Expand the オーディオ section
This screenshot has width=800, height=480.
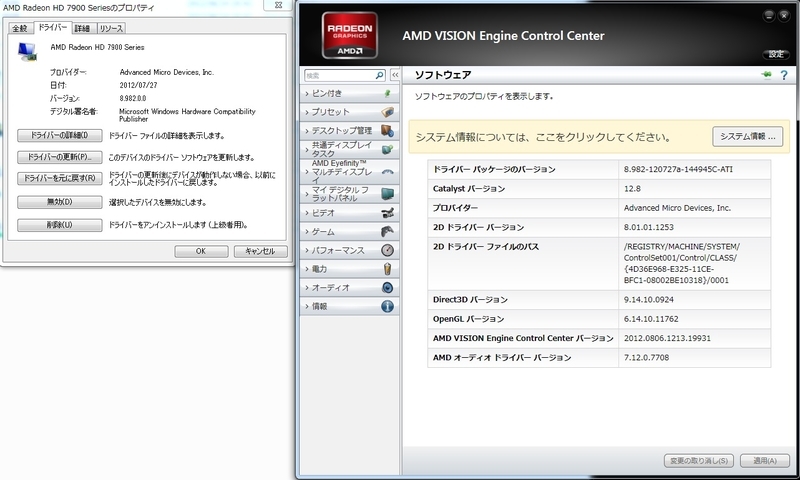(x=349, y=288)
